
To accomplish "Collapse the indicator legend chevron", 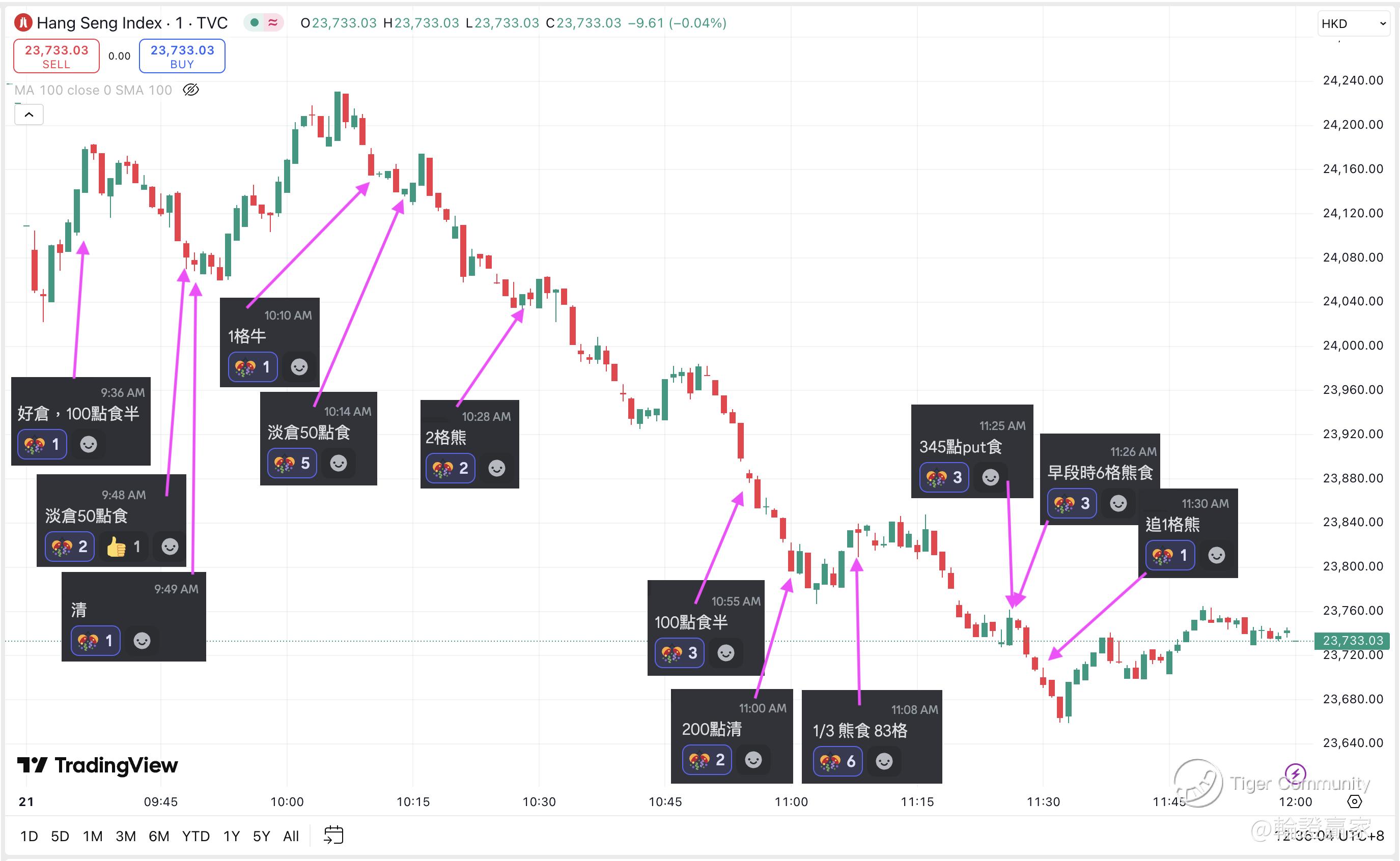I will pos(29,115).
